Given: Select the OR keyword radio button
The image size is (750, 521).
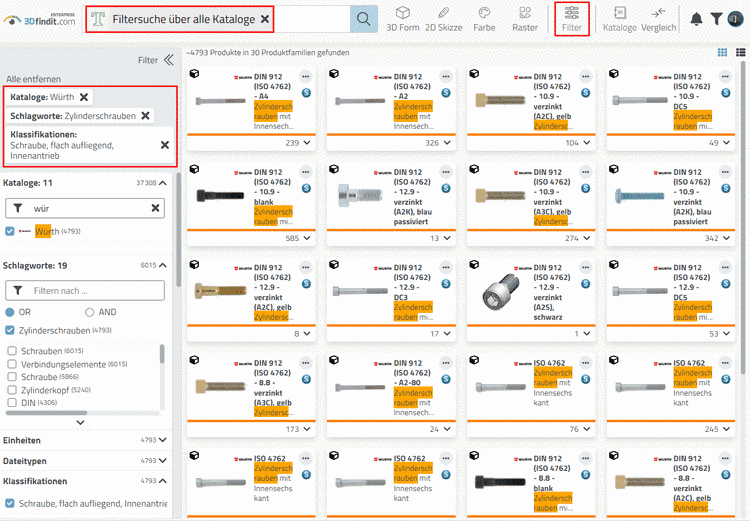Looking at the screenshot, I should coord(10,312).
